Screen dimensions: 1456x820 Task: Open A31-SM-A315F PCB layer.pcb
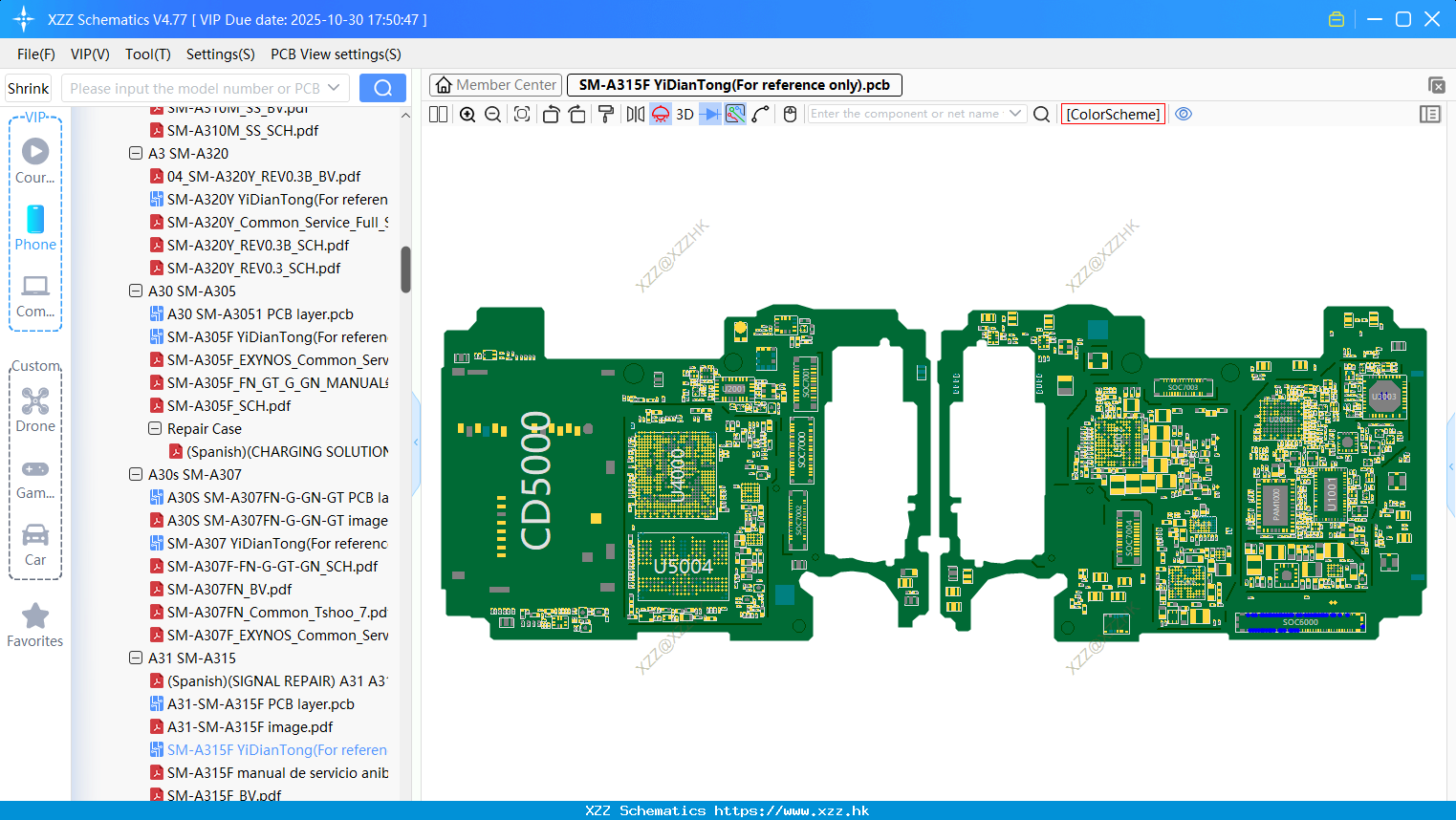point(261,703)
